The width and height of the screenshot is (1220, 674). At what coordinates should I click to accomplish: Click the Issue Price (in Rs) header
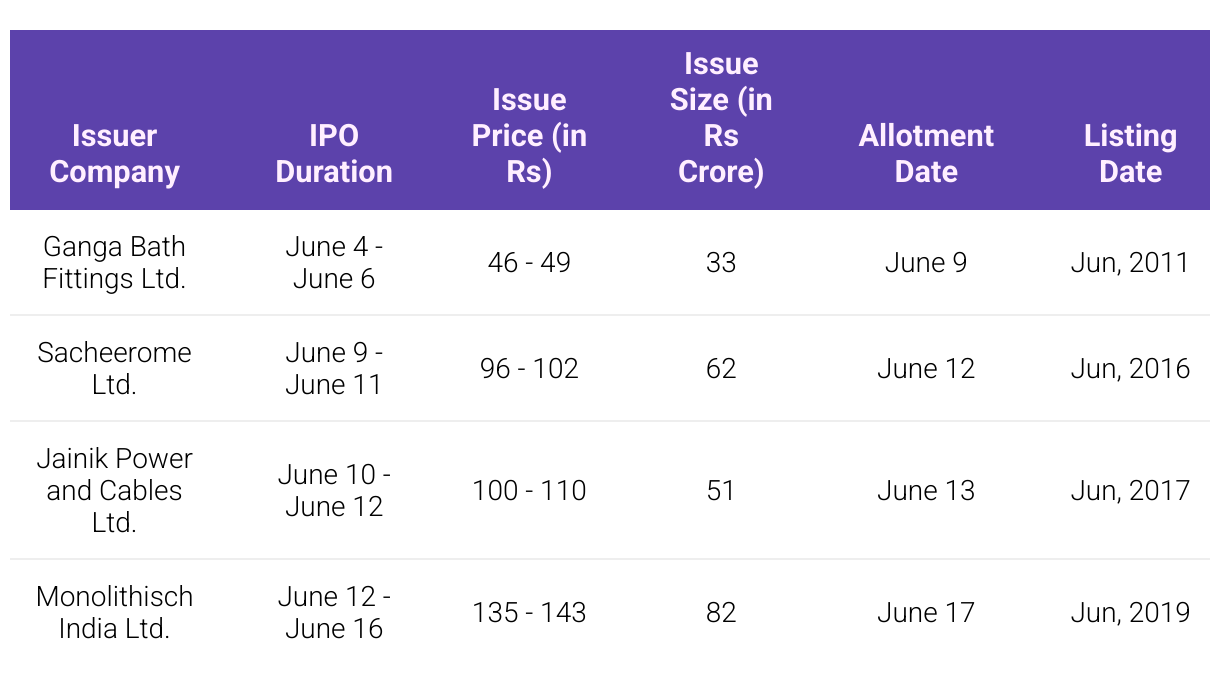(529, 136)
